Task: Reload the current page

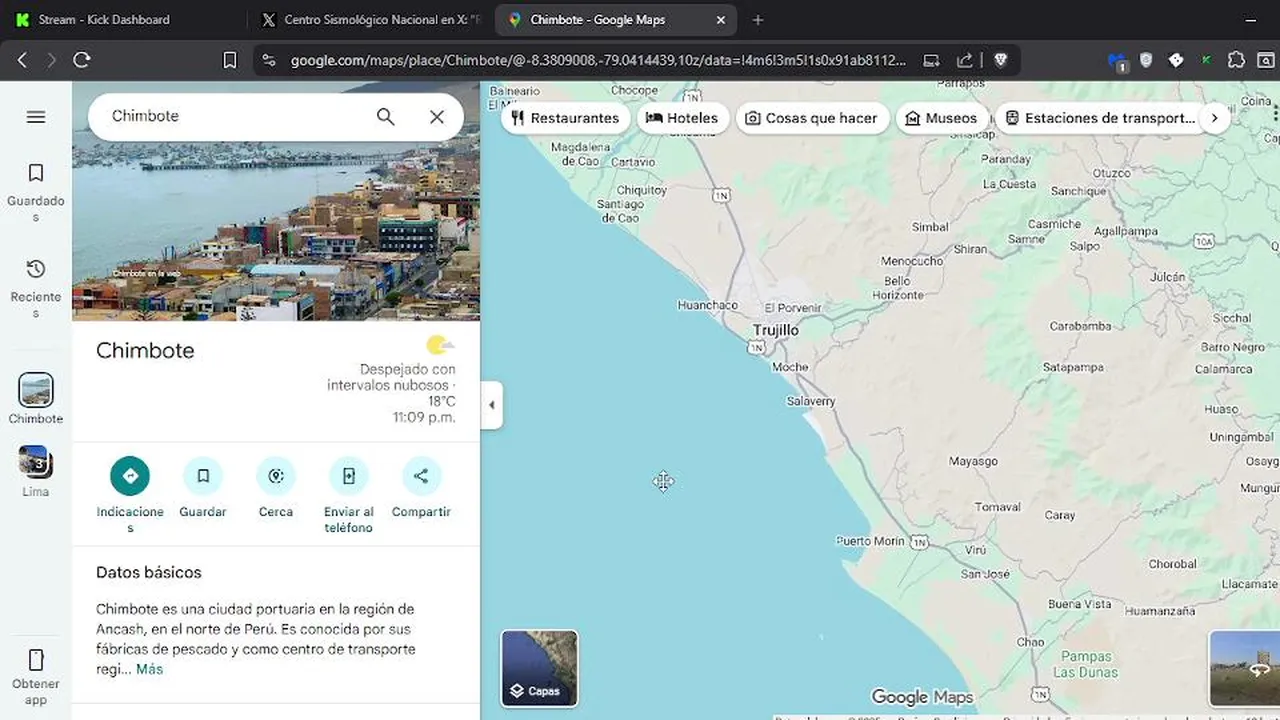Action: pyautogui.click(x=82, y=60)
